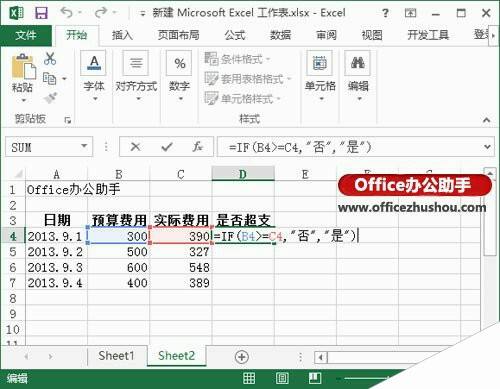Image resolution: width=500 pixels, height=389 pixels.
Task: Switch to Normal view icon in status bar
Action: point(249,378)
